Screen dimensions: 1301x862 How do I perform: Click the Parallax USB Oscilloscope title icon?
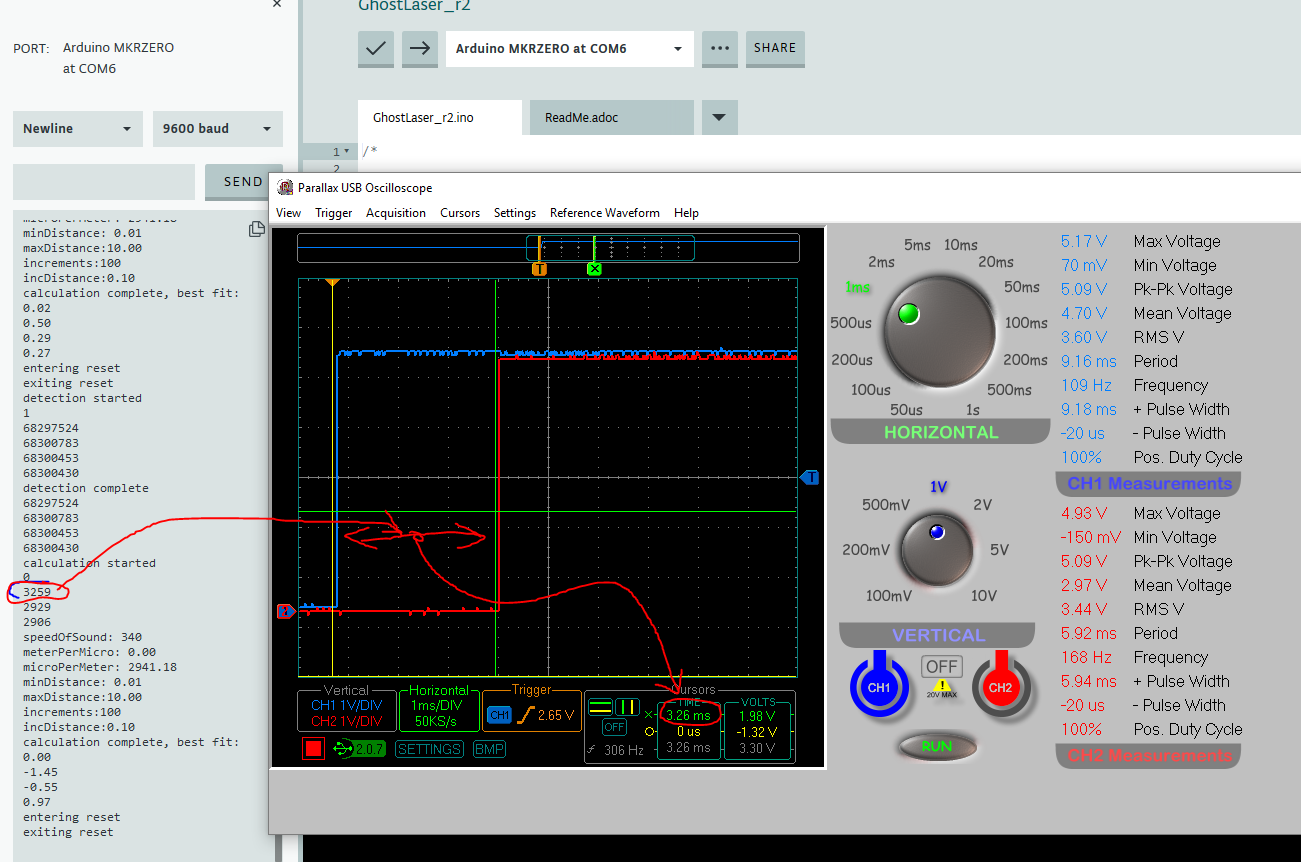285,187
